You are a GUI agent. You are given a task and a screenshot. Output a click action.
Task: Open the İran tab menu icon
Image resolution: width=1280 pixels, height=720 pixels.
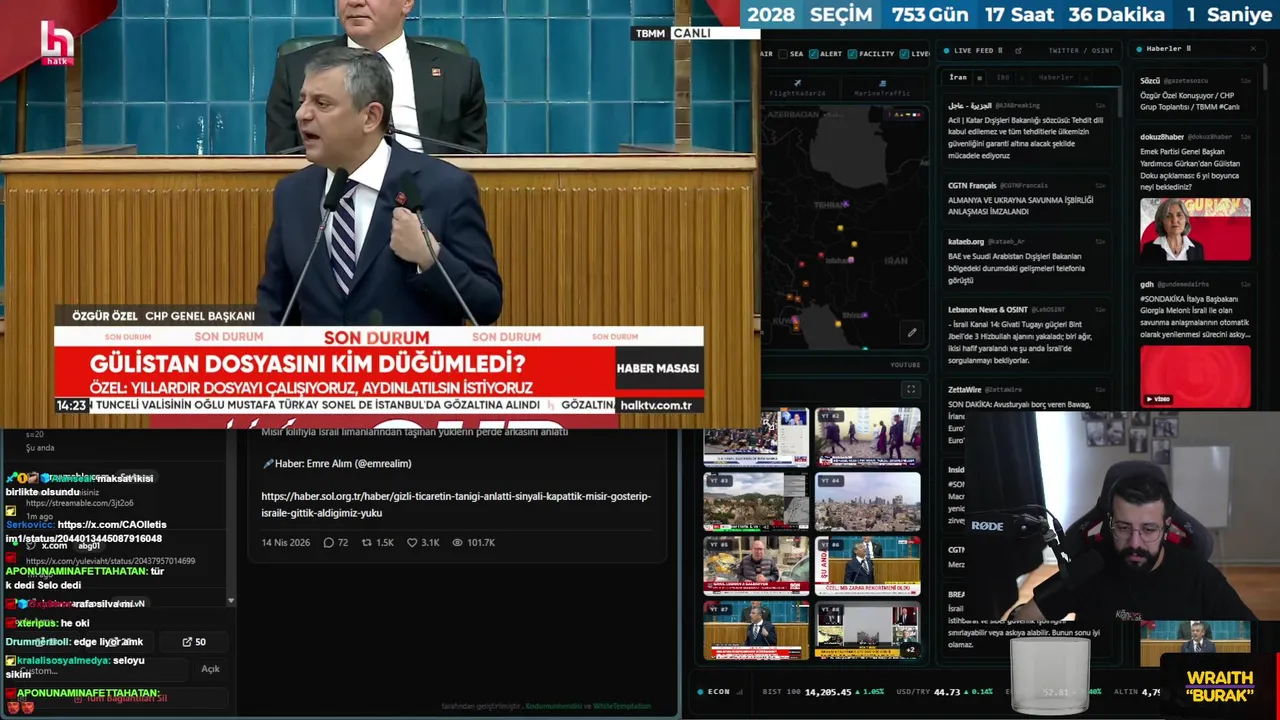979,77
